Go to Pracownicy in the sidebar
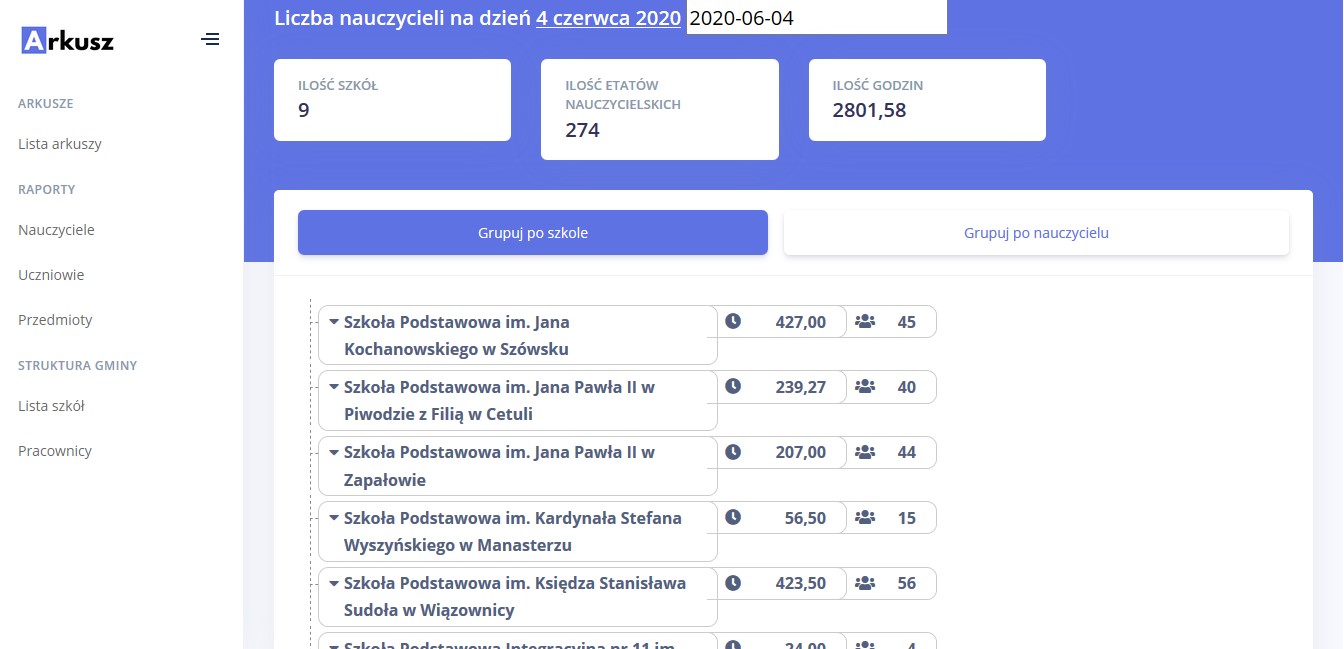This screenshot has height=649, width=1344. [55, 451]
